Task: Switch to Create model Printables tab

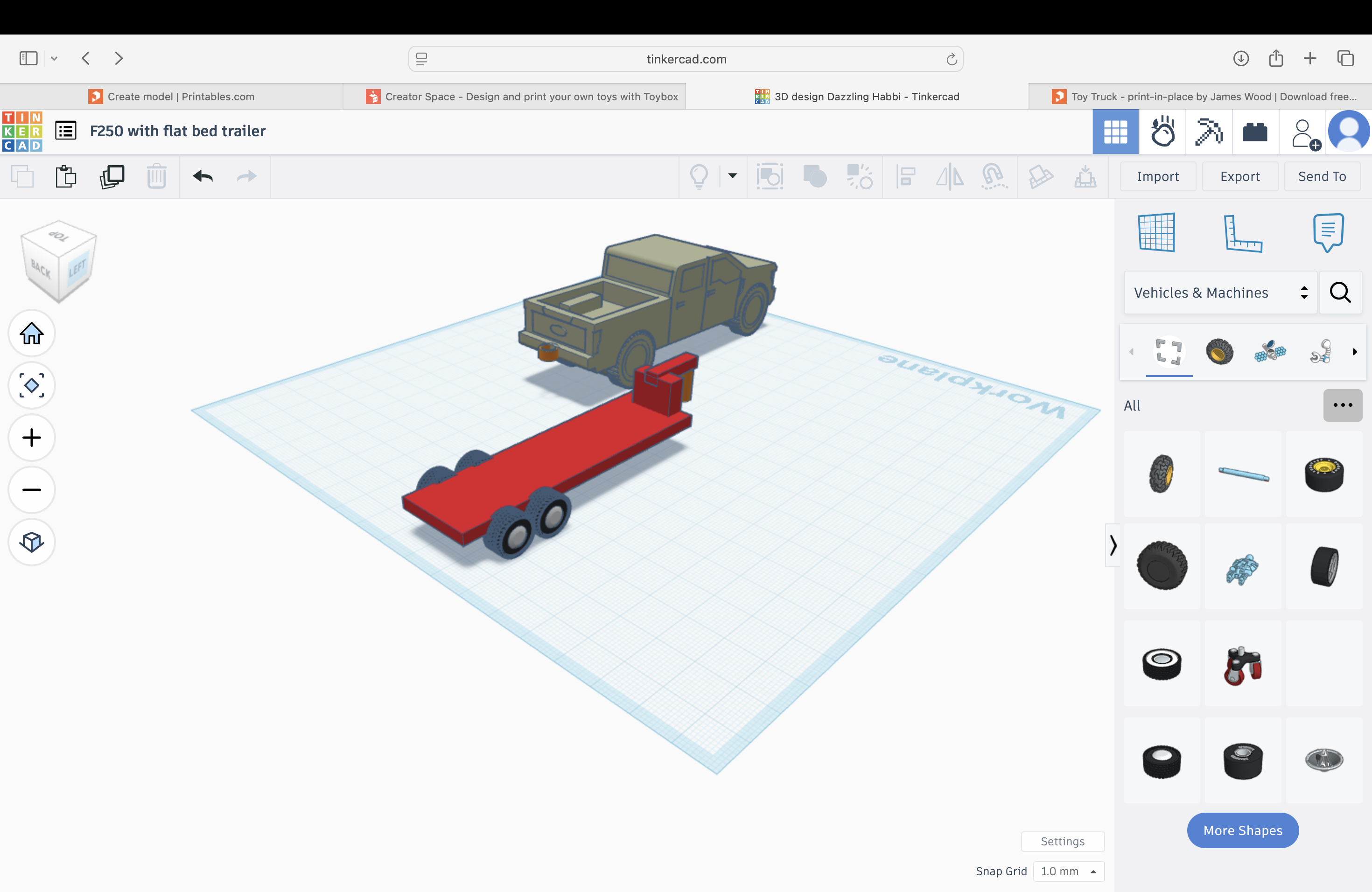Action: pos(171,96)
